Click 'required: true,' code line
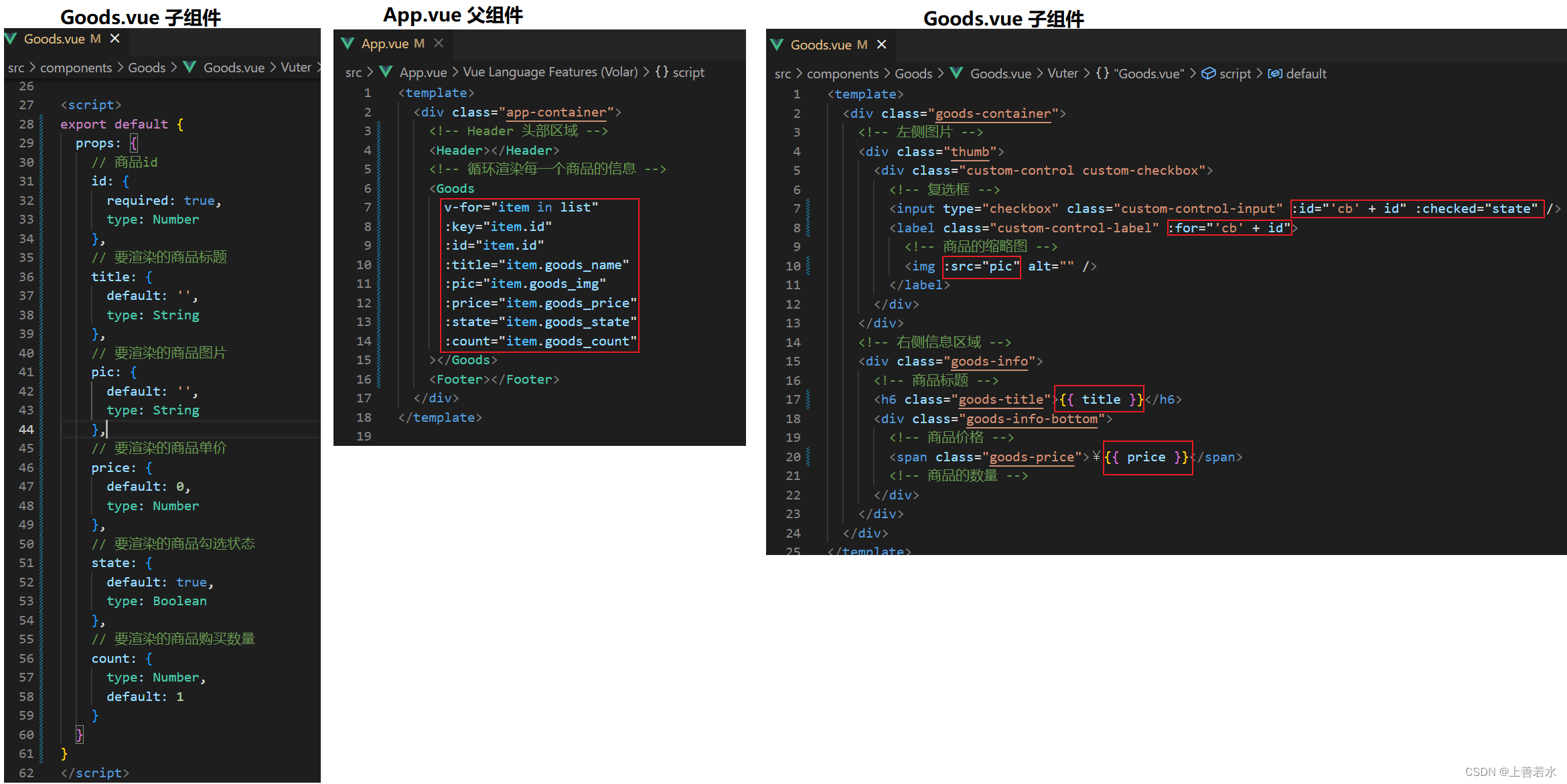Screen dimensions: 1567x784 164,200
